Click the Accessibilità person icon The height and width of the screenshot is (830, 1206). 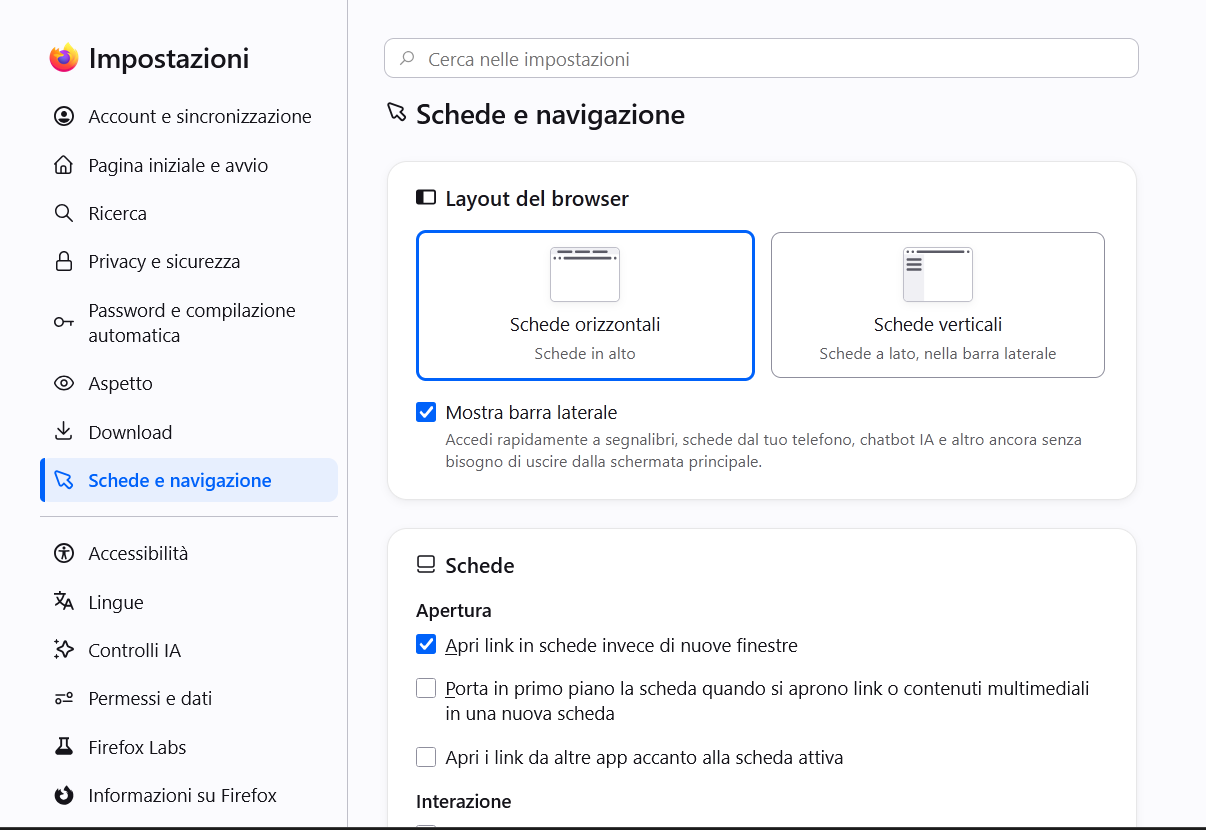[x=64, y=553]
